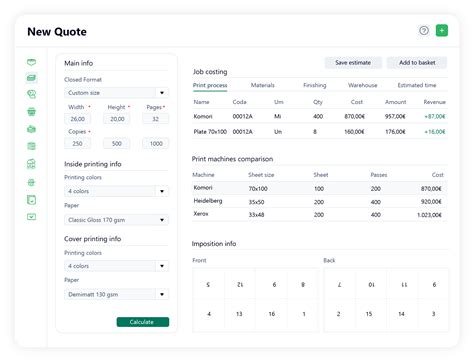This screenshot has height=362, width=474.
Task: Open cover Printing colors 4 colors dropdown
Action: [116, 266]
